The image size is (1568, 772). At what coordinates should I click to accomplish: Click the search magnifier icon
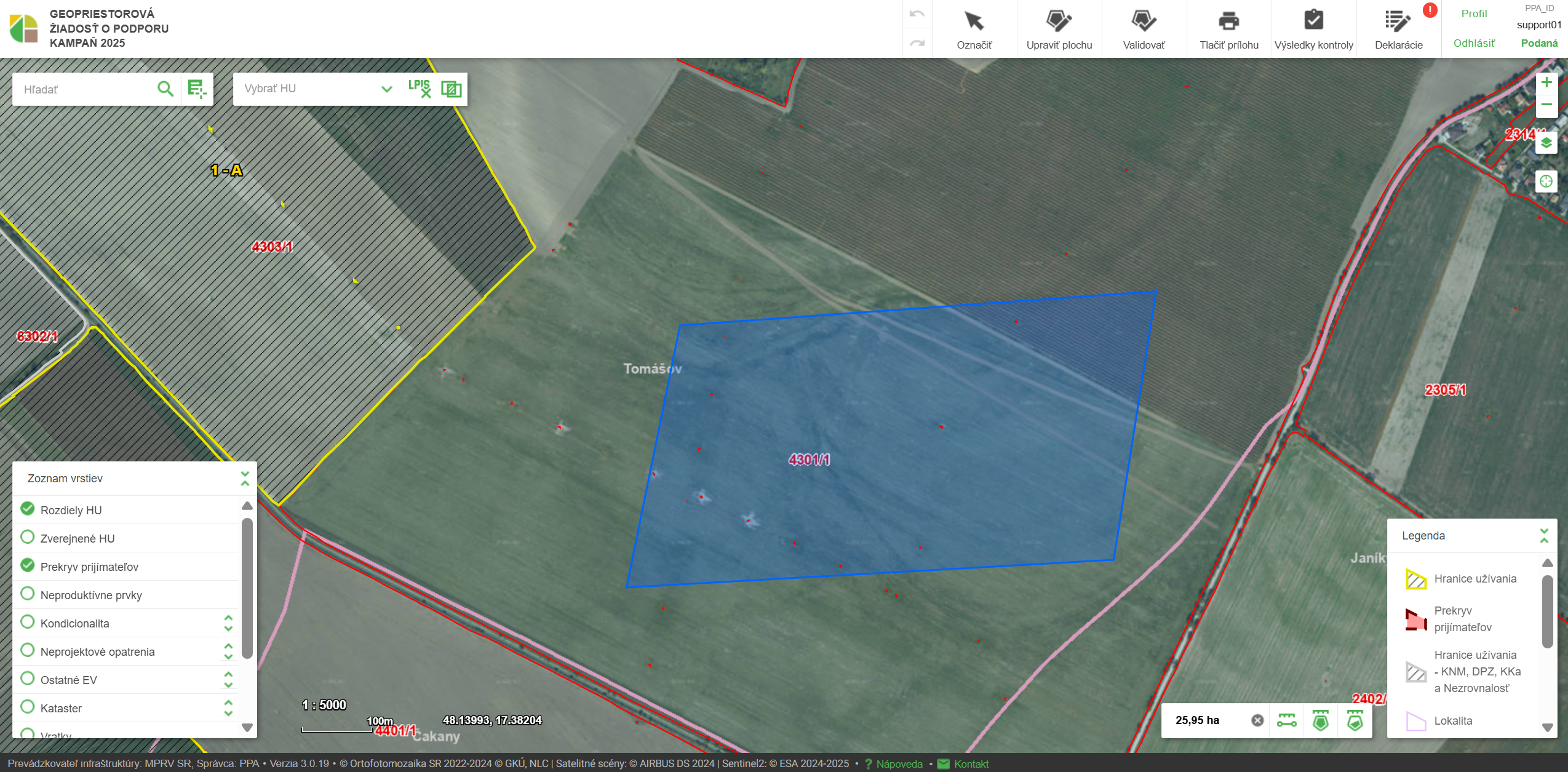(165, 89)
